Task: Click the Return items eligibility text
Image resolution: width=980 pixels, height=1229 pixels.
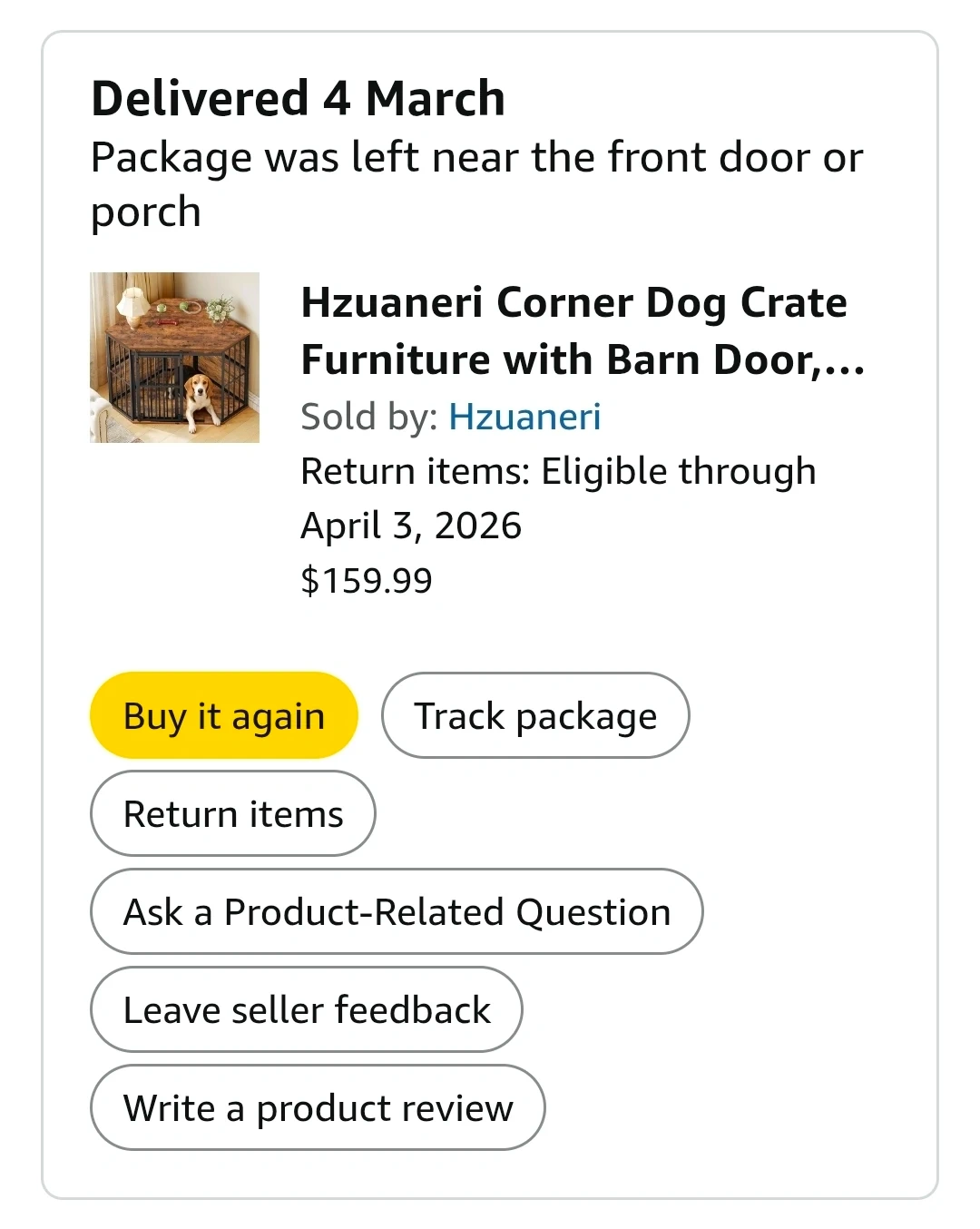Action: point(558,472)
